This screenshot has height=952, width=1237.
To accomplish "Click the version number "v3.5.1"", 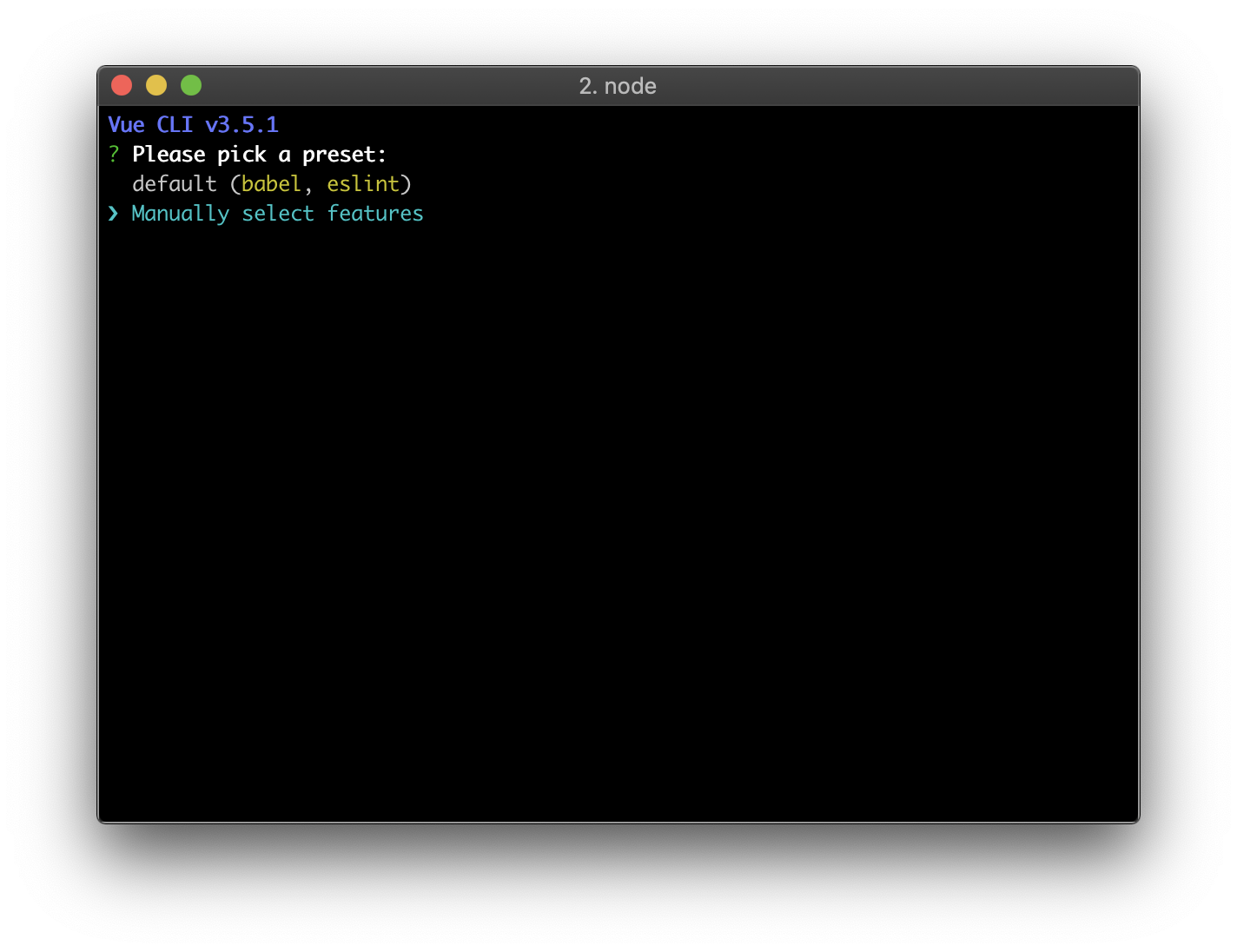I will pyautogui.click(x=241, y=125).
